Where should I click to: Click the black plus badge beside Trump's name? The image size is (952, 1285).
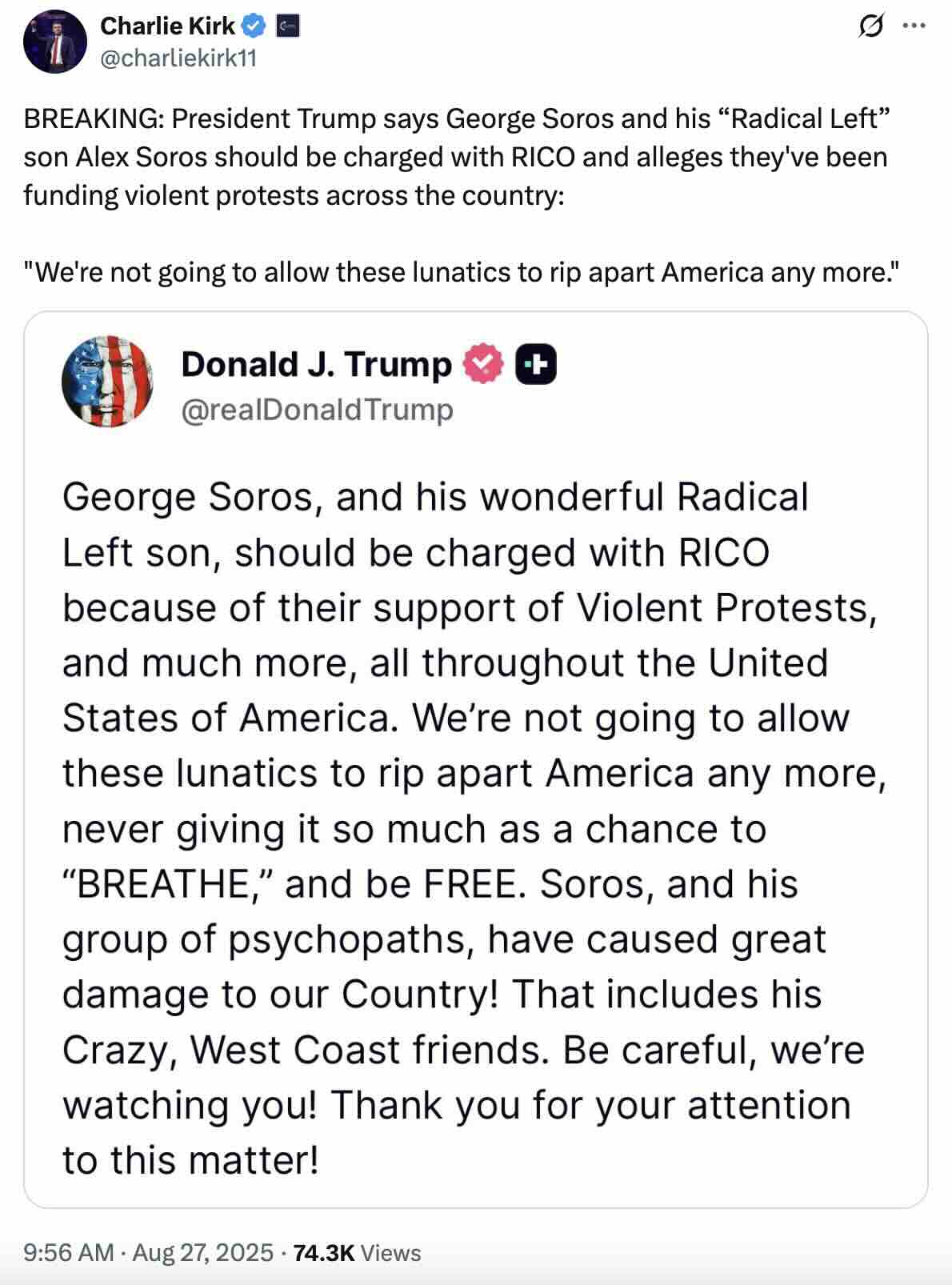[536, 365]
